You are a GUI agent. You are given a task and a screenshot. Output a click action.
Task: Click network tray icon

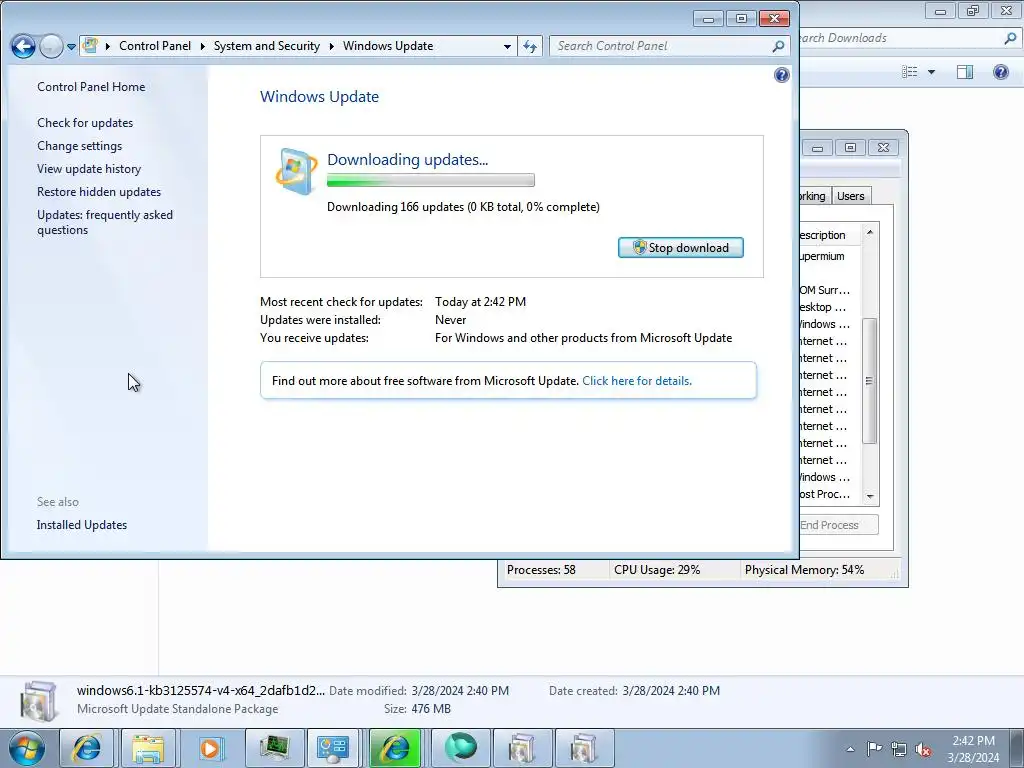pos(899,749)
